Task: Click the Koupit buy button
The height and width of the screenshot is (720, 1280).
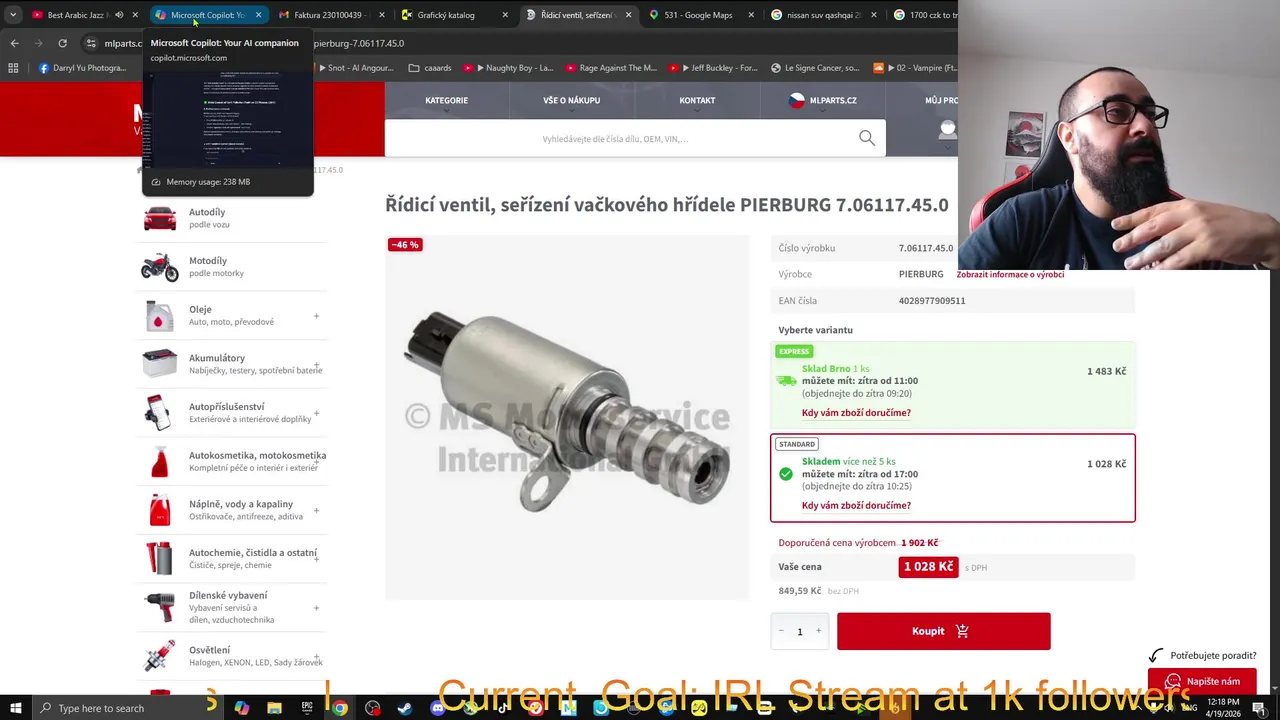Action: (x=944, y=631)
